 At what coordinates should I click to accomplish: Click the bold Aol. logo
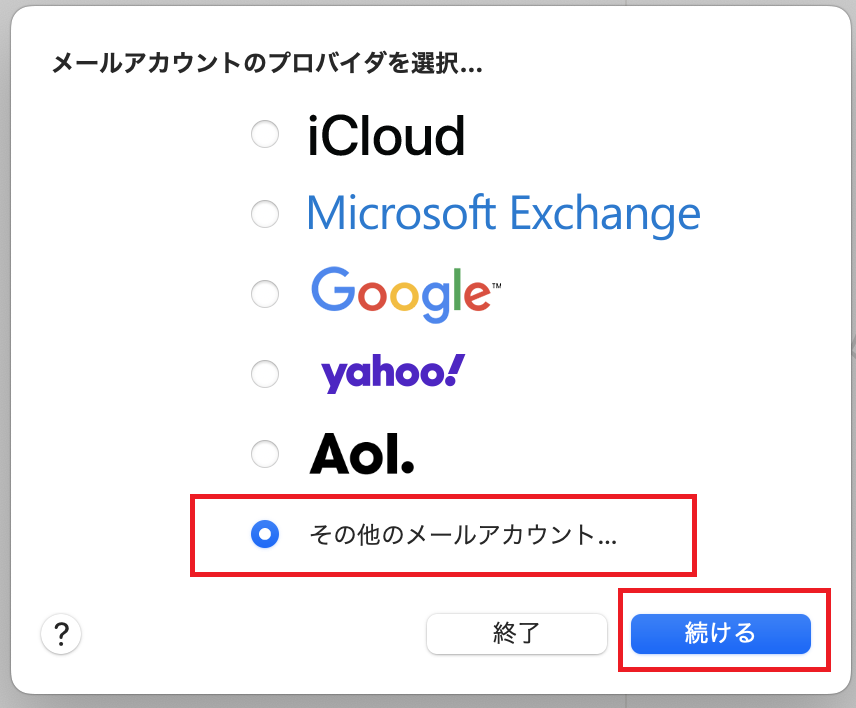[362, 454]
